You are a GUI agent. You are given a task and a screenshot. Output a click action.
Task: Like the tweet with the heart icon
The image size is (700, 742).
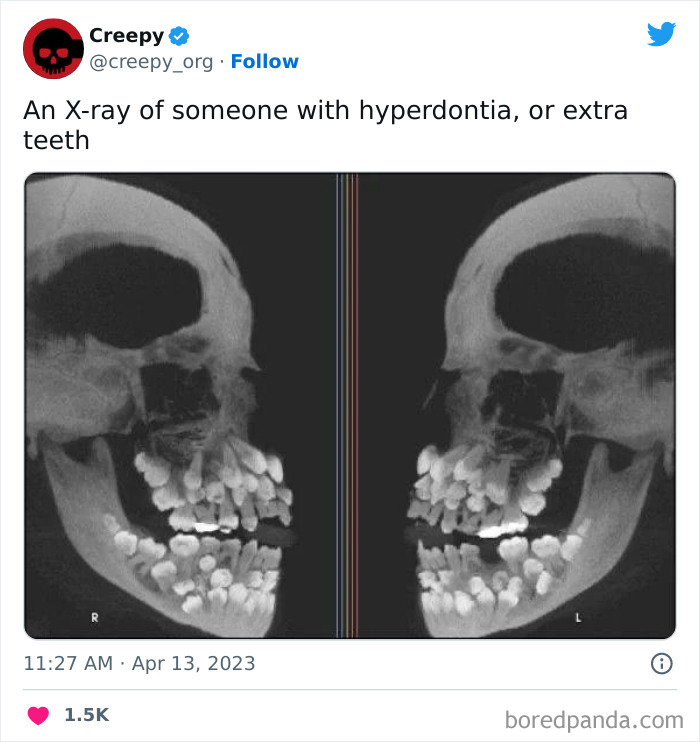coord(38,715)
